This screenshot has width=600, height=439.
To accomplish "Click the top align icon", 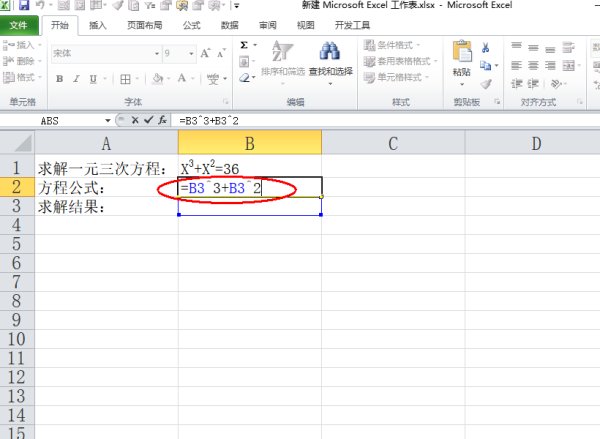I will pos(517,46).
